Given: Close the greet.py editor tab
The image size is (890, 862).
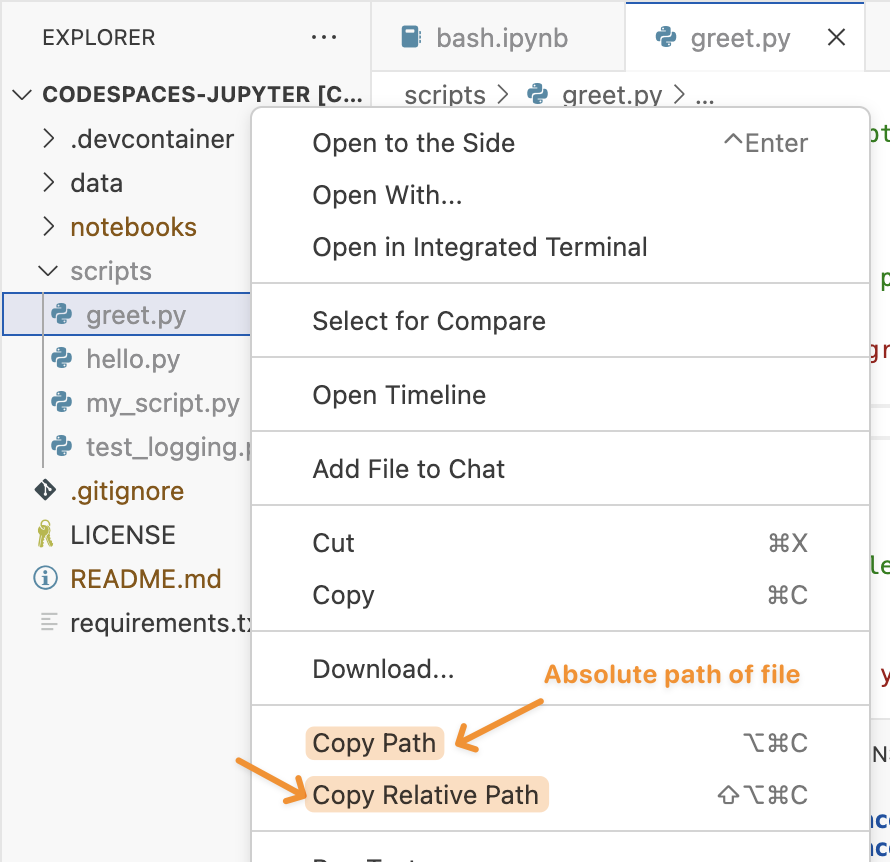Looking at the screenshot, I should click(x=836, y=38).
